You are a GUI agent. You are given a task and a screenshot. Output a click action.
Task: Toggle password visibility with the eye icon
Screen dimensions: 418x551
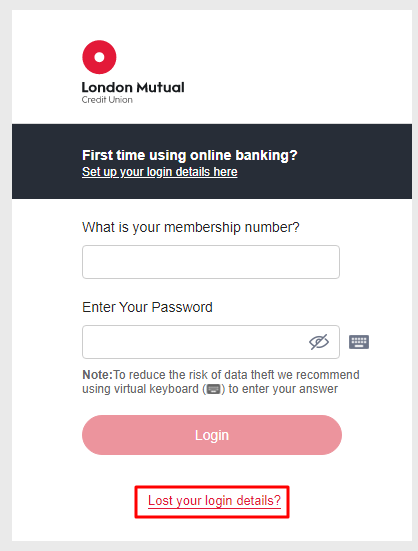(319, 342)
